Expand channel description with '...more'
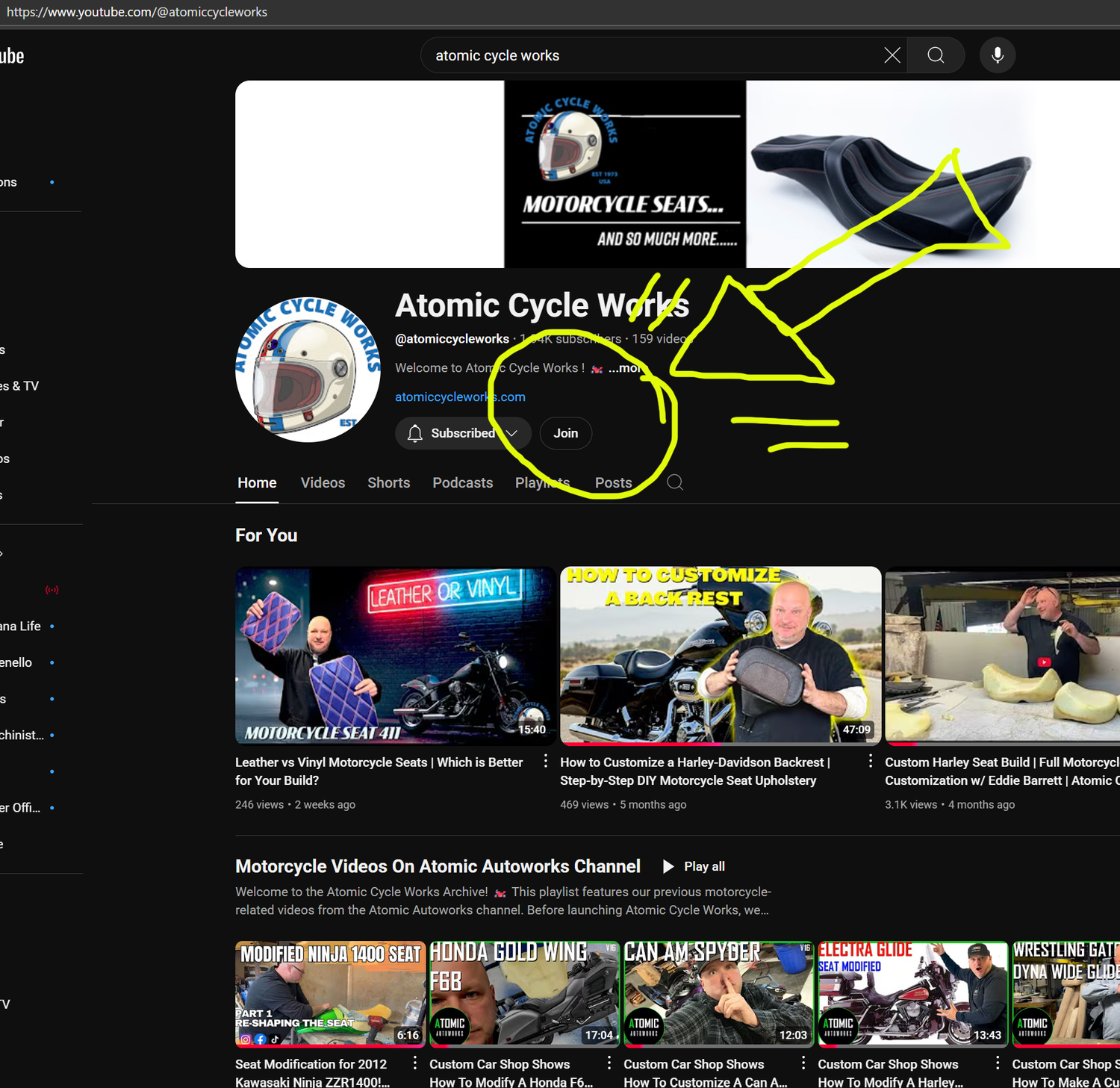The image size is (1120, 1088). click(x=624, y=368)
